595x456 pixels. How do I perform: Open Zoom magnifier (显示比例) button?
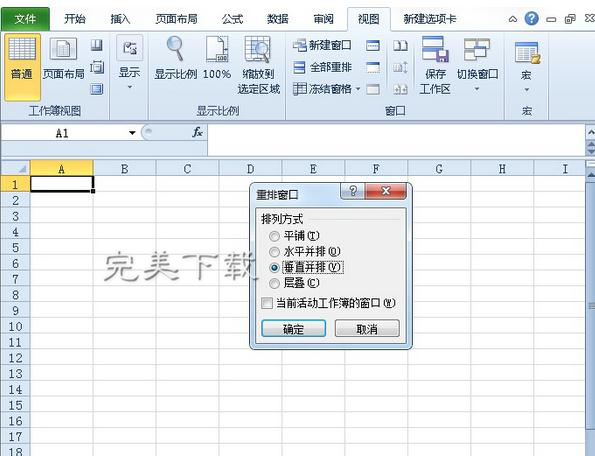coord(175,58)
